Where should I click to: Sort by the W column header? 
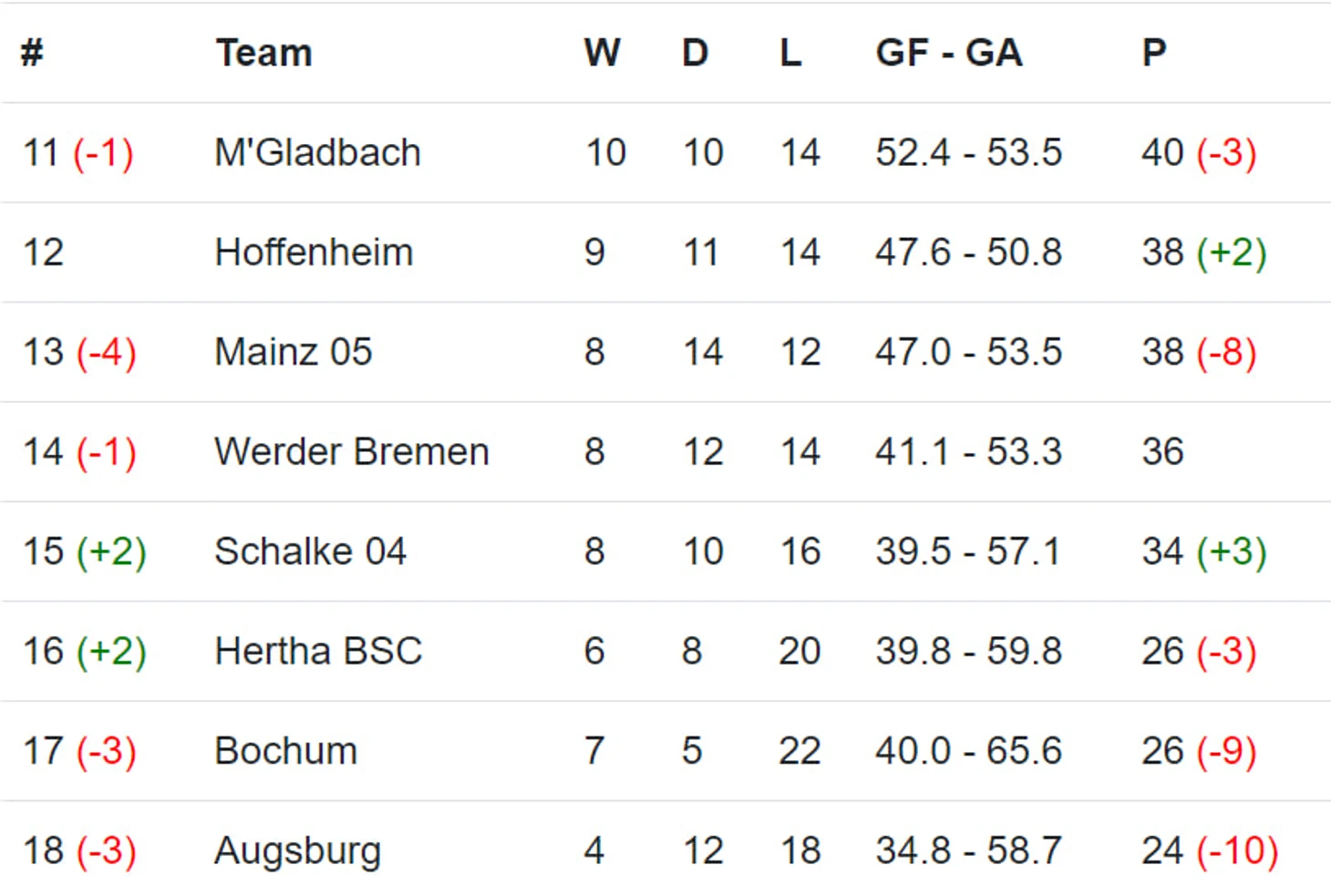click(x=602, y=53)
